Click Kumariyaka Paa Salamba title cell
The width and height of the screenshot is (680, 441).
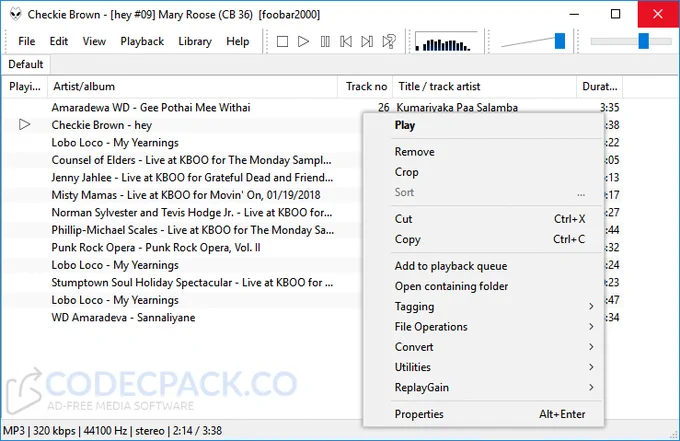[x=457, y=107]
